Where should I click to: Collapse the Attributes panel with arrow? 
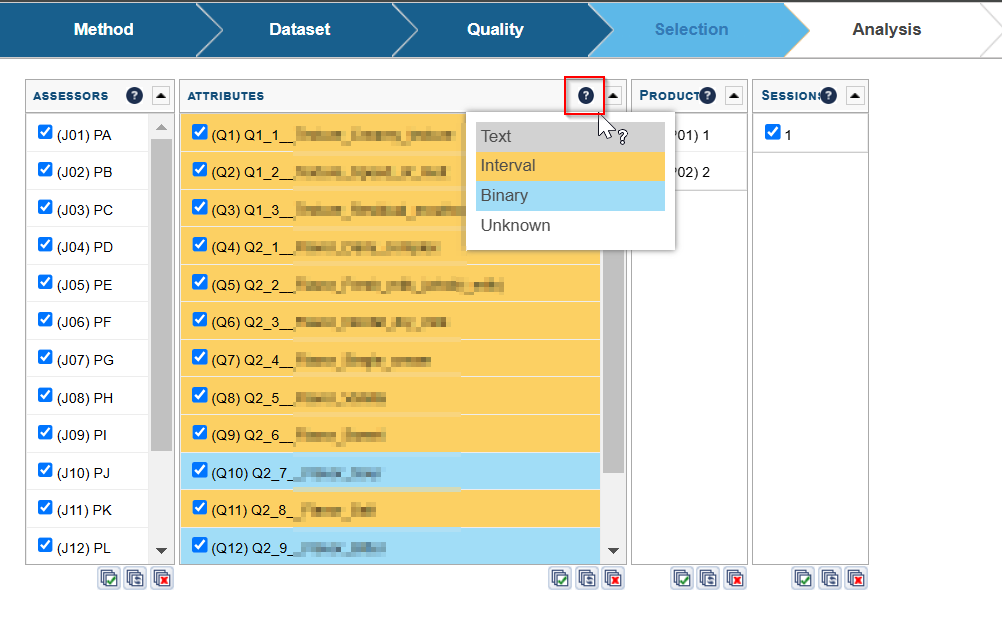point(614,96)
